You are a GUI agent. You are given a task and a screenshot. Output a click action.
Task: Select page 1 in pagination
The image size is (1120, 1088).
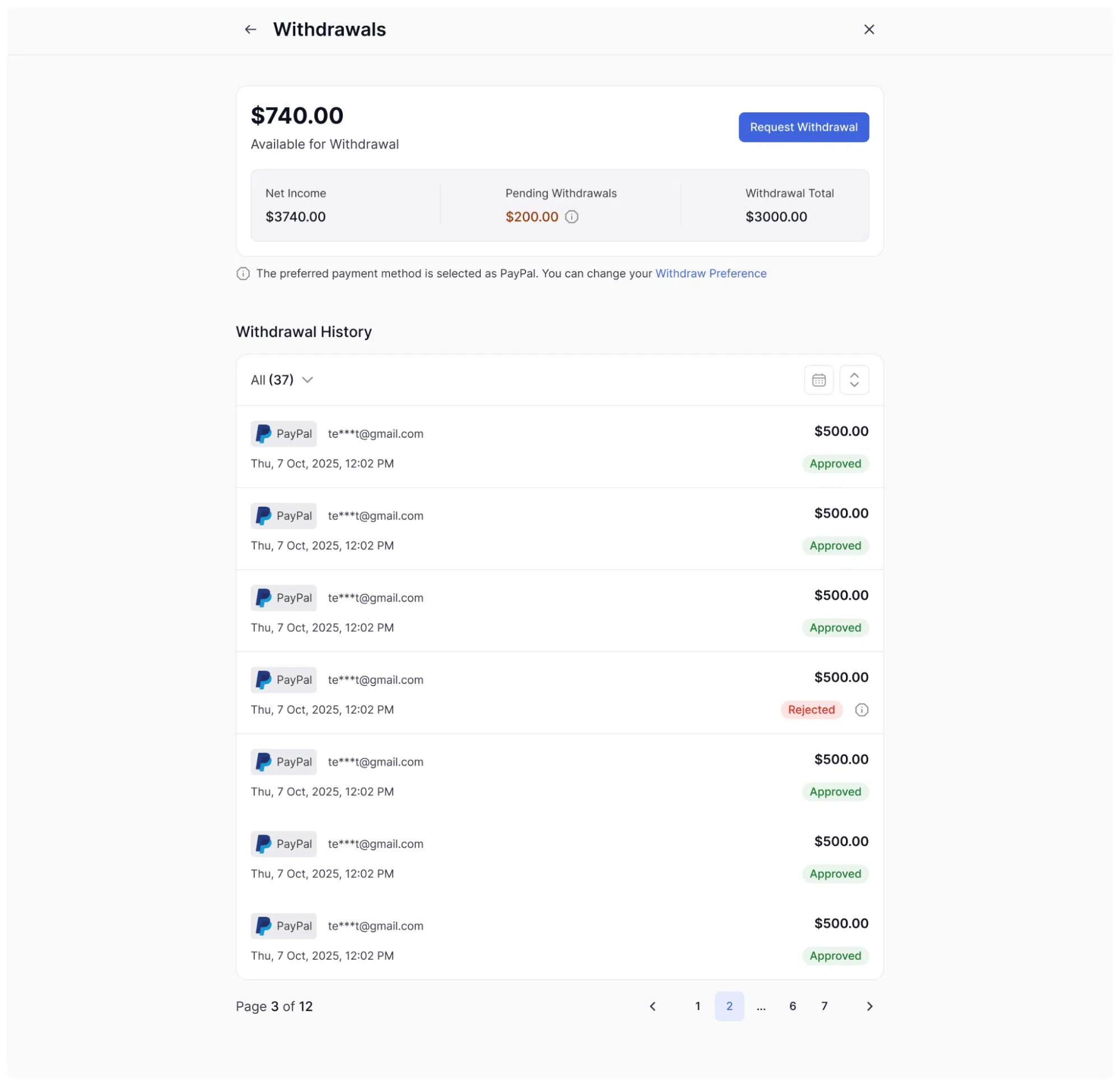697,1006
